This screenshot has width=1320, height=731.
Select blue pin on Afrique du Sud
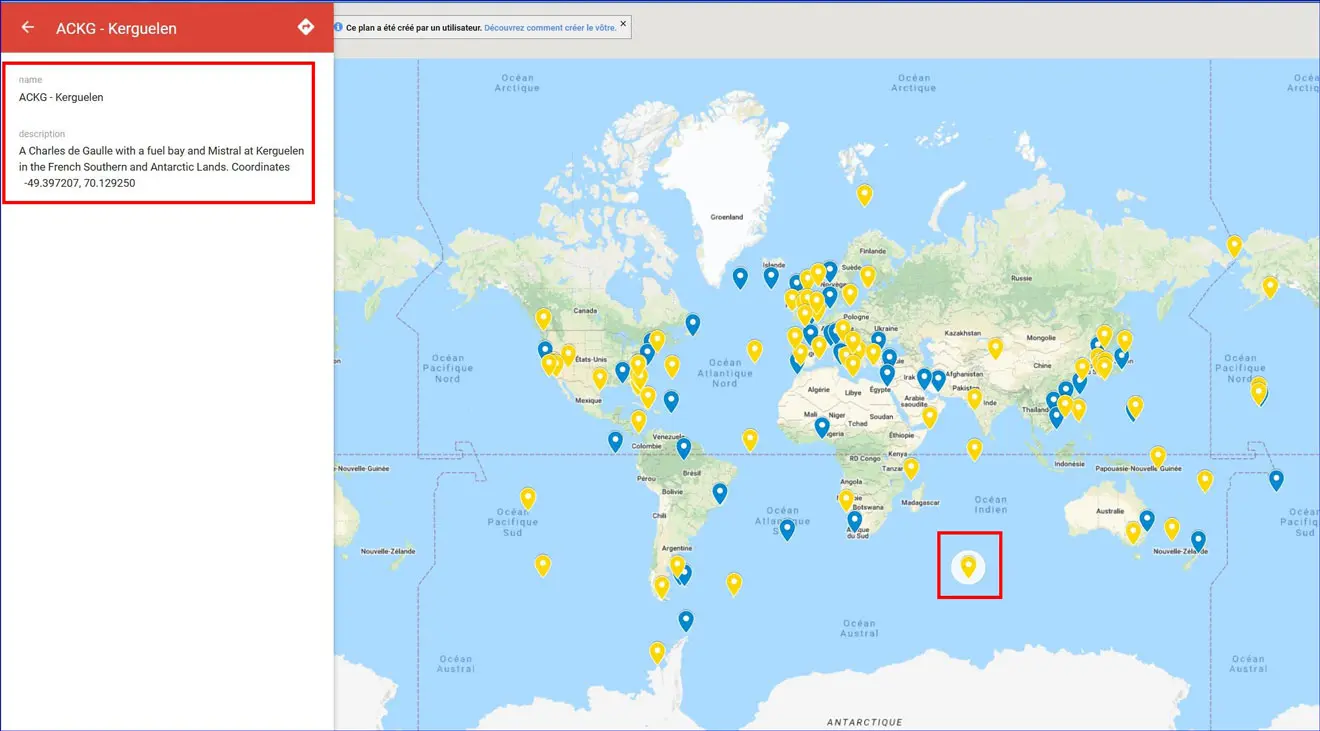(855, 521)
